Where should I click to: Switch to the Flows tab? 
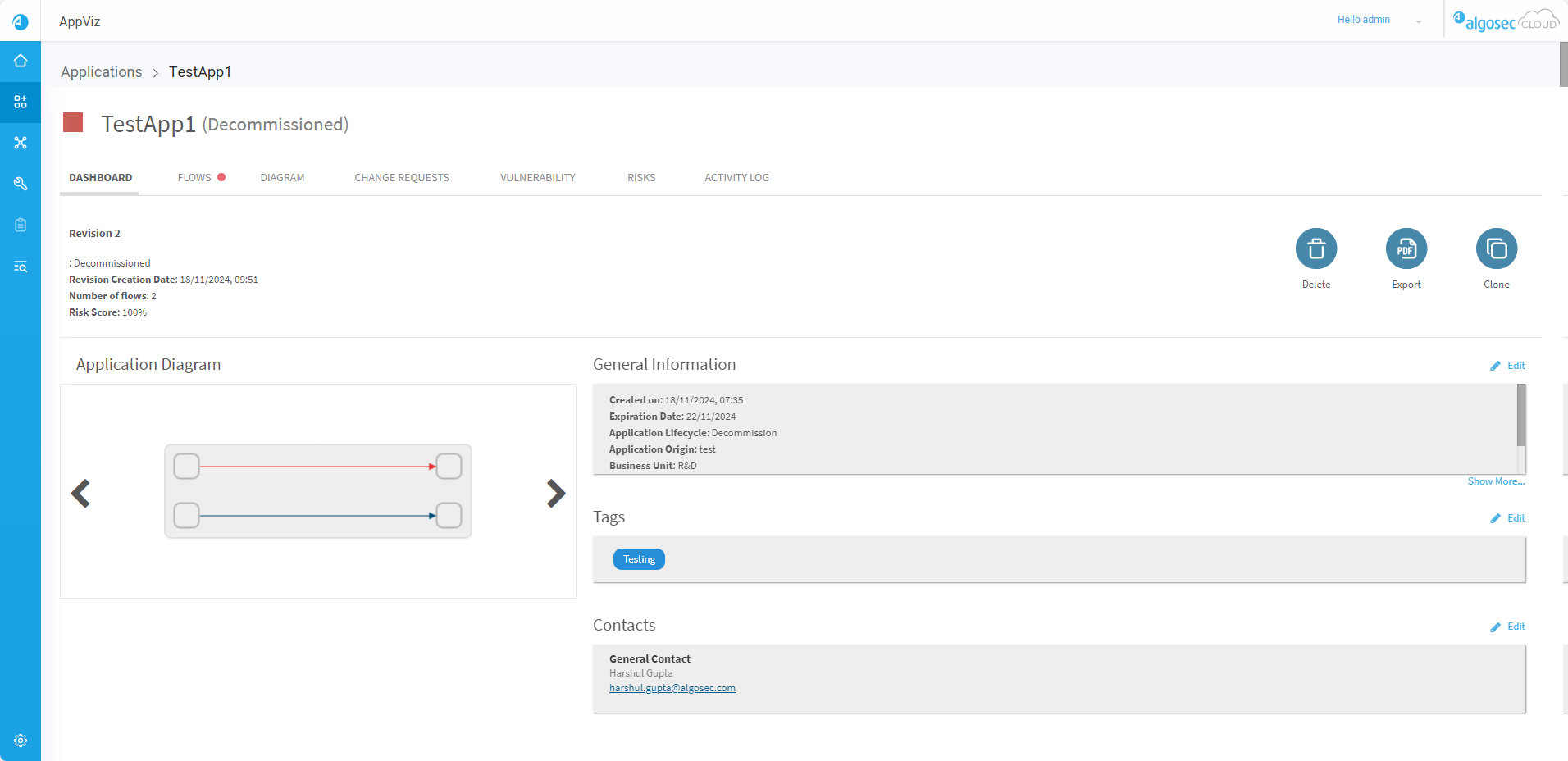[x=194, y=178]
